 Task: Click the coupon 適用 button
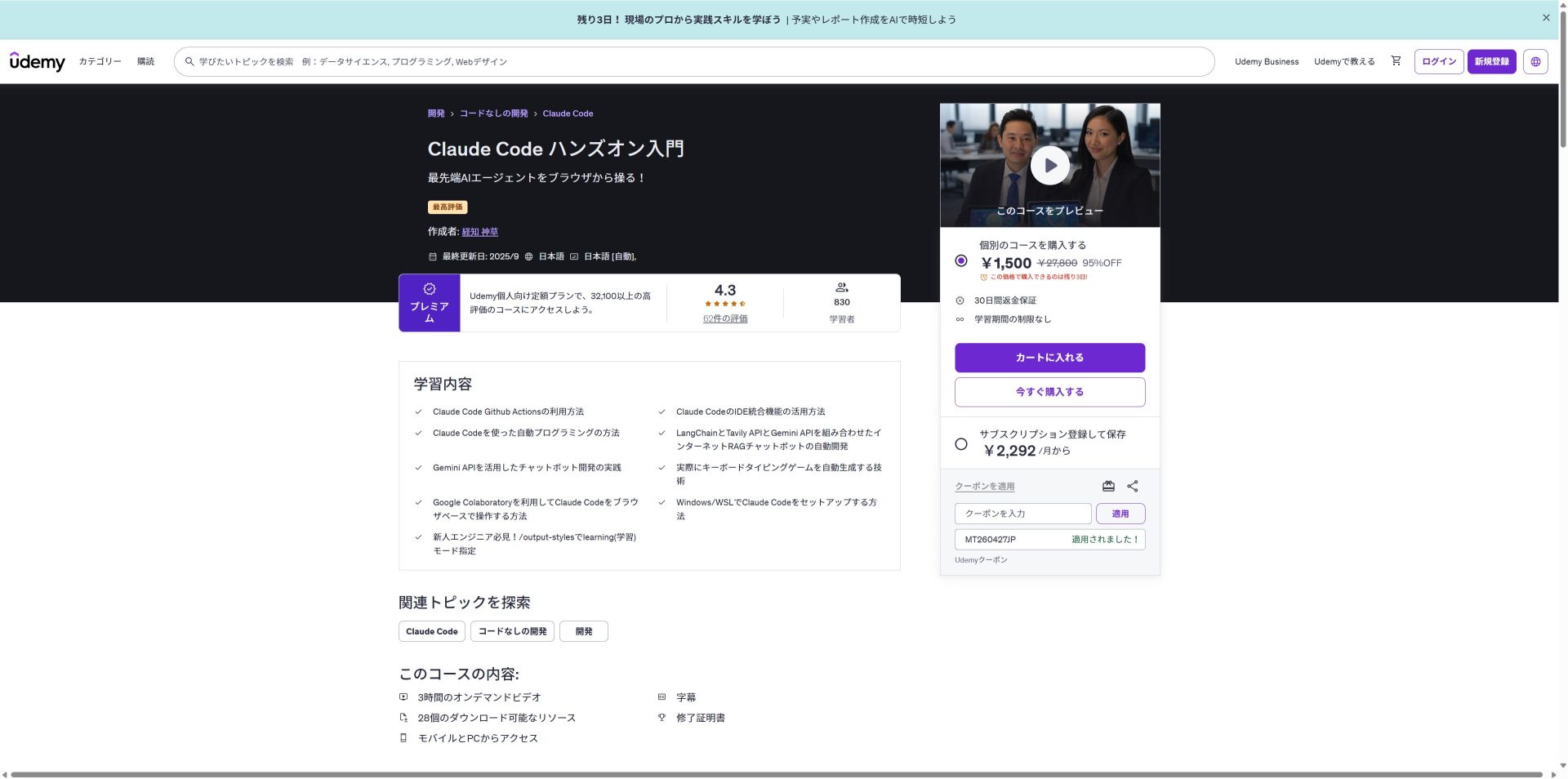point(1120,514)
